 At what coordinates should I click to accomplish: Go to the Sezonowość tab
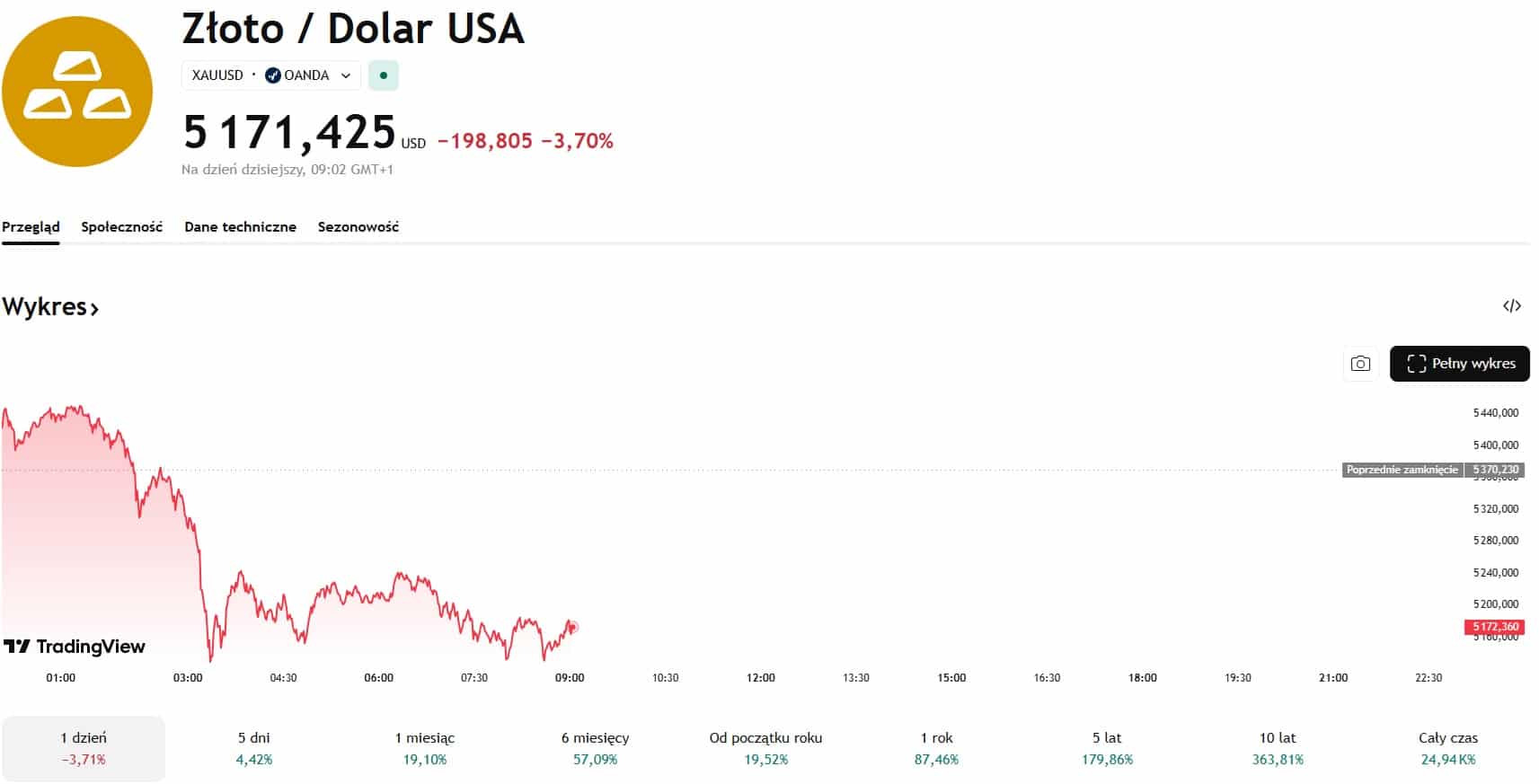(x=358, y=227)
